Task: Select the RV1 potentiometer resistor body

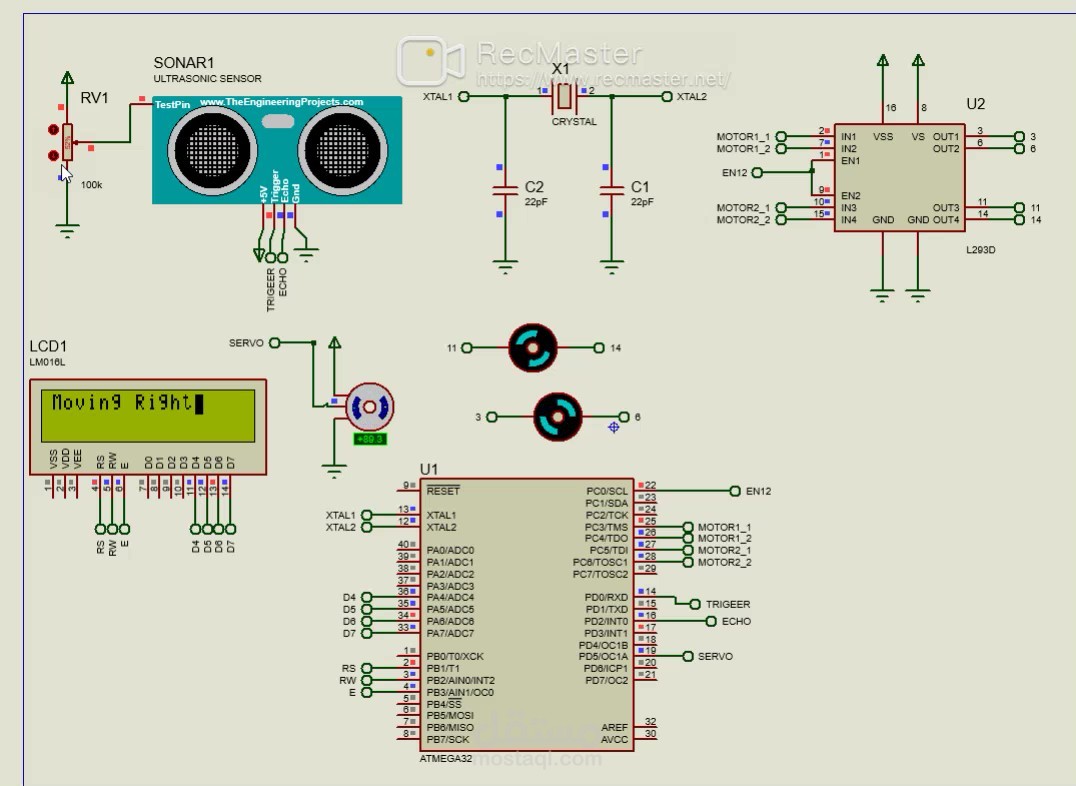Action: coord(67,143)
